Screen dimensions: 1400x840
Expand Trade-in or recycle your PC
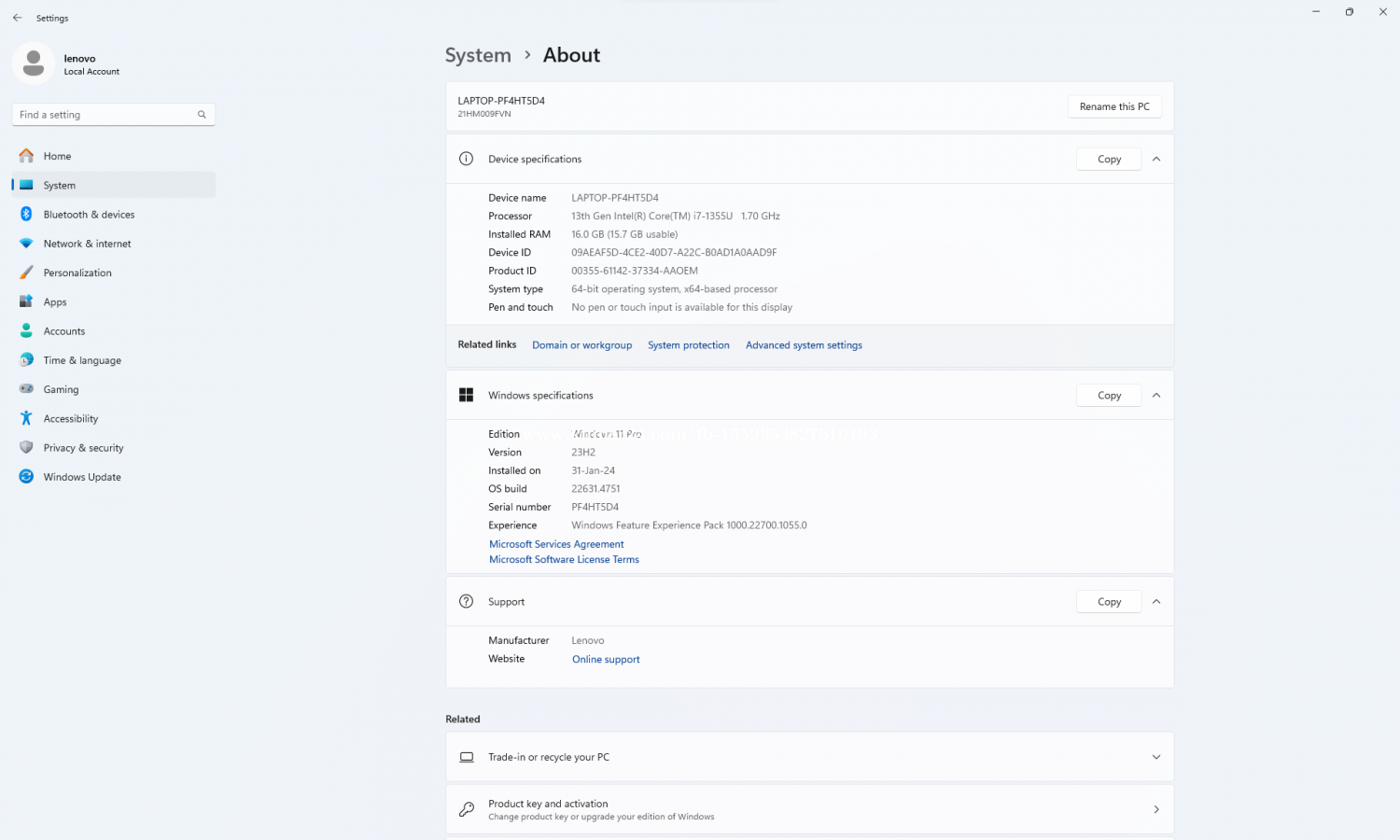point(1156,757)
